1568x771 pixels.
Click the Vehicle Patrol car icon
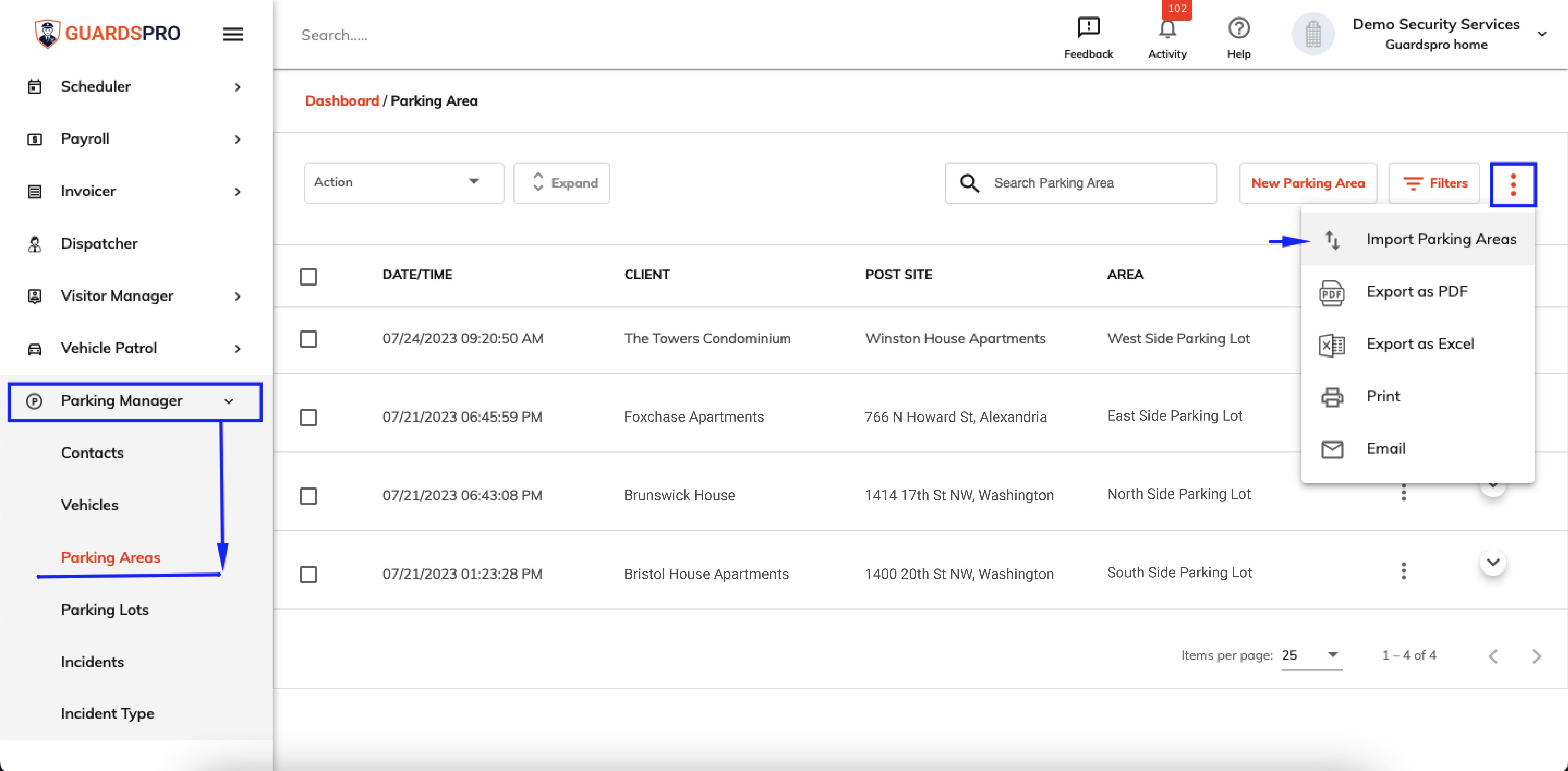(35, 348)
